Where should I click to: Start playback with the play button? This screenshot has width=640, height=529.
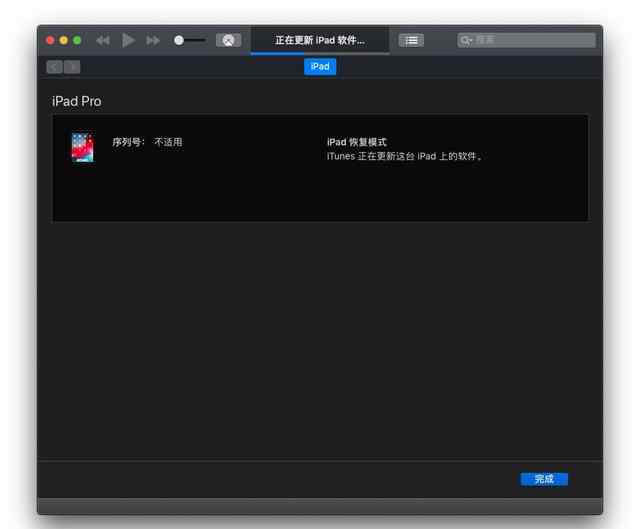click(128, 40)
